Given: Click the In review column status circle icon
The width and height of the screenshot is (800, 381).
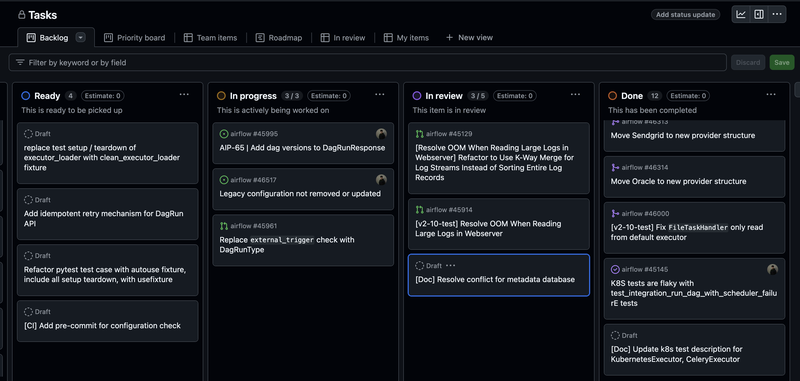Looking at the screenshot, I should click(417, 96).
